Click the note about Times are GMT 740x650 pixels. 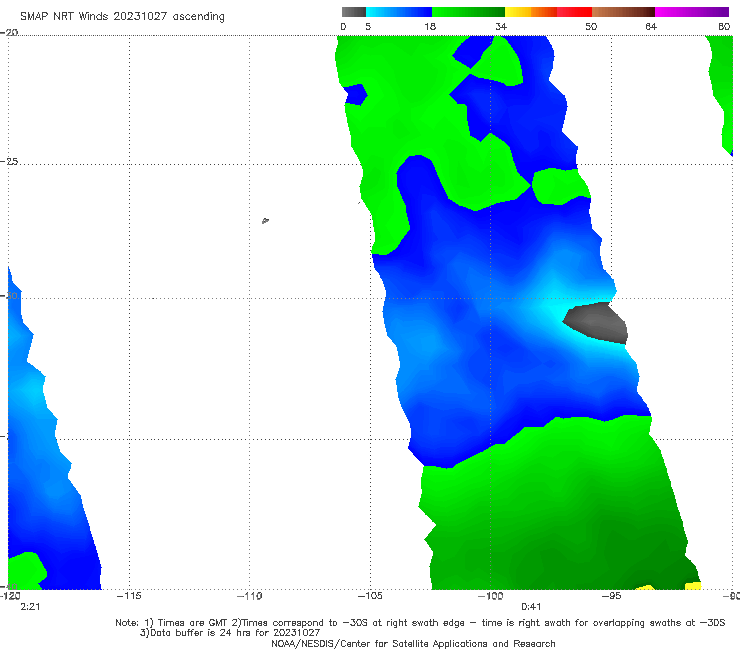coord(420,623)
